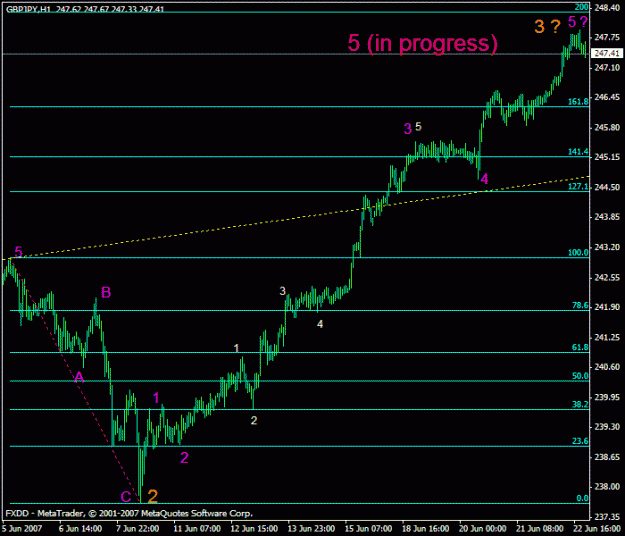The image size is (625, 536).
Task: Click "7 Jun 22:00" on the time axis
Action: (138, 528)
